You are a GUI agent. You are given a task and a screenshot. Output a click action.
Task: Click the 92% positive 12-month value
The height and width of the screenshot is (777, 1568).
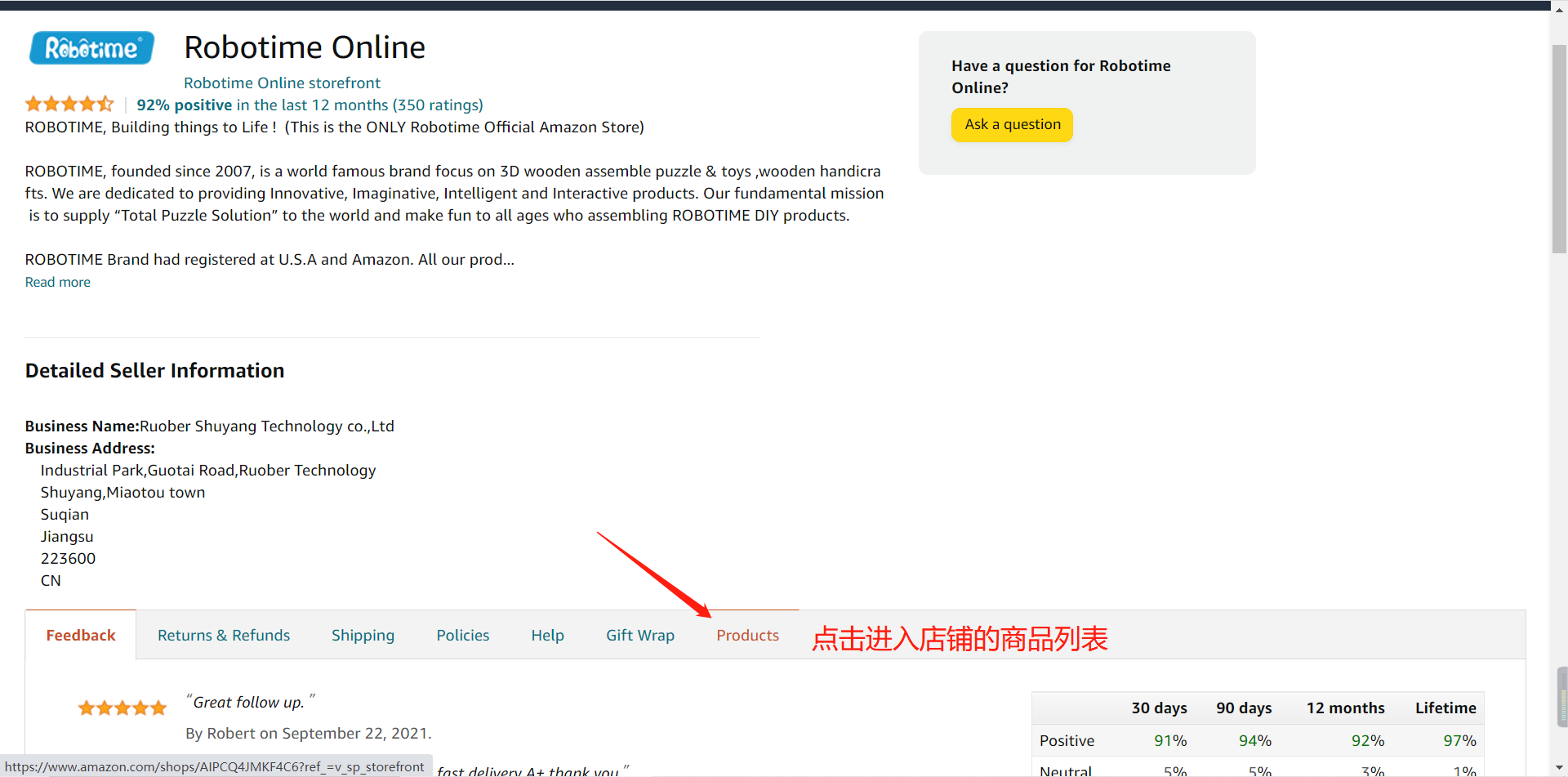(1368, 740)
